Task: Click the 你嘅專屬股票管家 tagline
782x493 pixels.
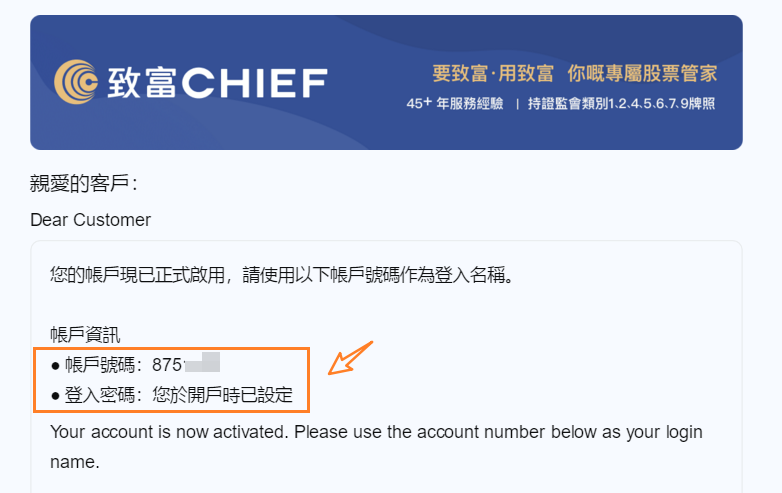Action: [x=642, y=74]
